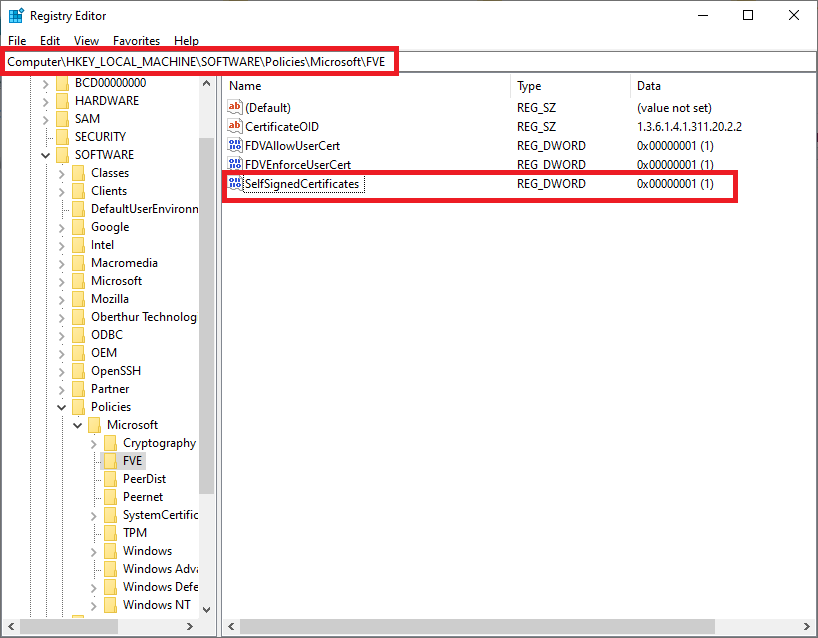Image resolution: width=818 pixels, height=638 pixels.
Task: Sort values by Data column header
Action: click(723, 86)
